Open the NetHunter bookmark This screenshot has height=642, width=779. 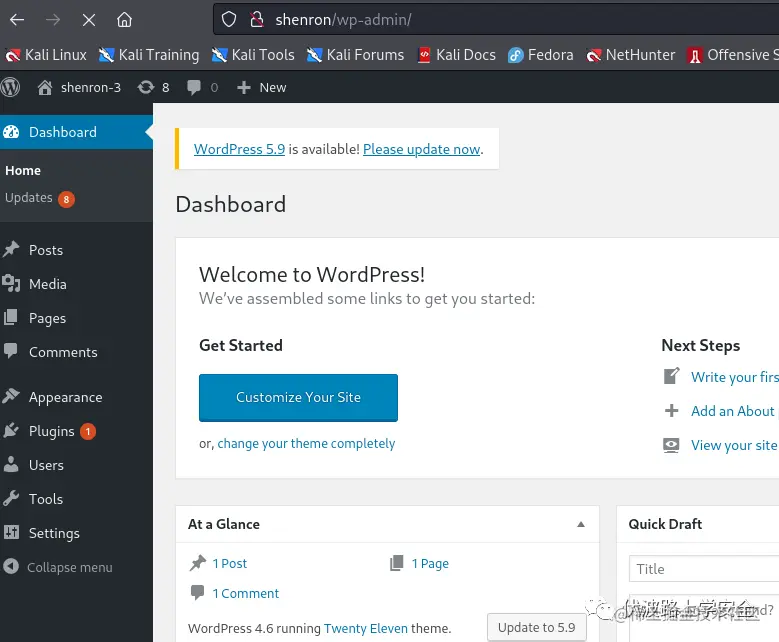[631, 55]
